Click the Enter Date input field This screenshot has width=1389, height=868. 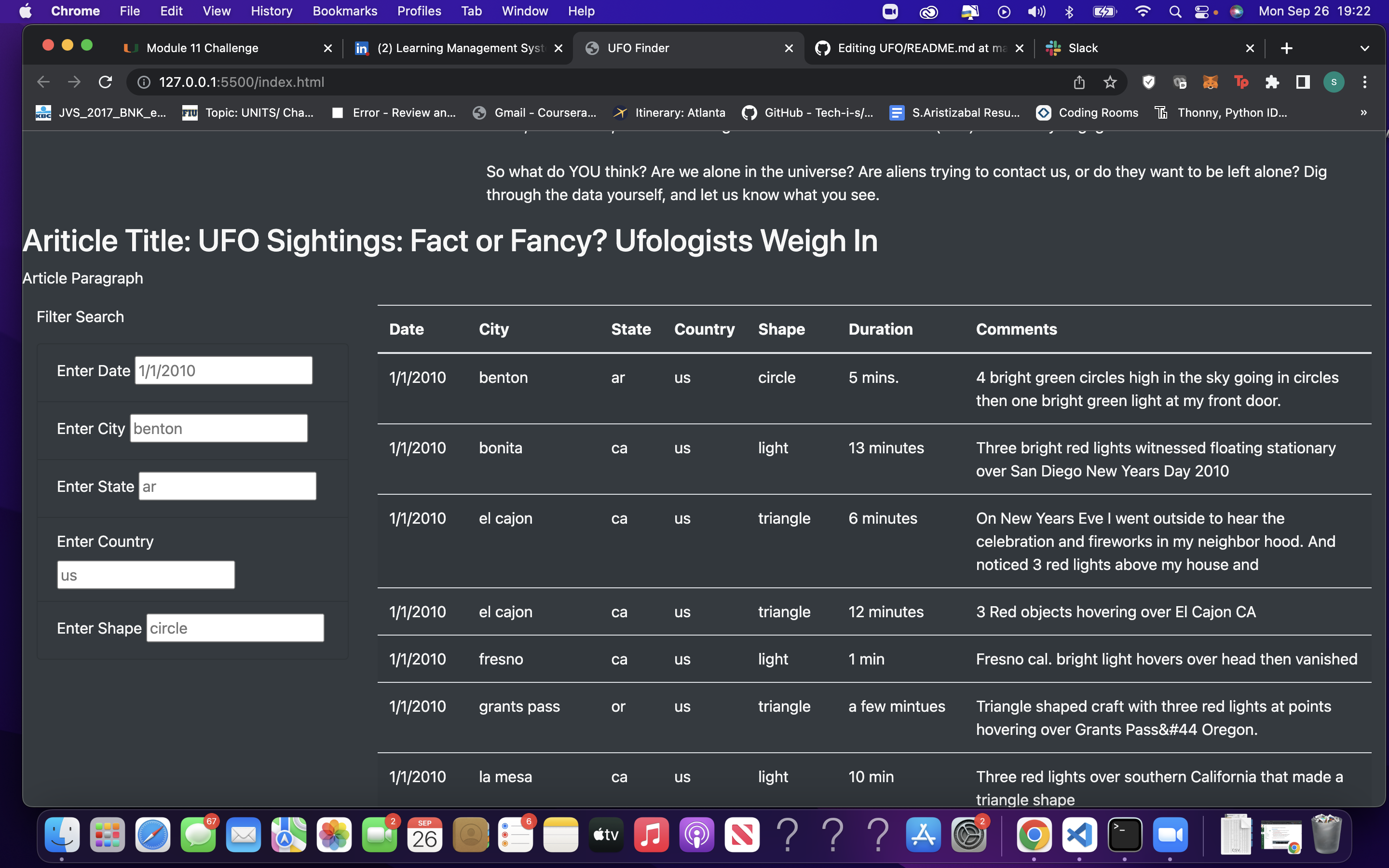click(x=223, y=370)
